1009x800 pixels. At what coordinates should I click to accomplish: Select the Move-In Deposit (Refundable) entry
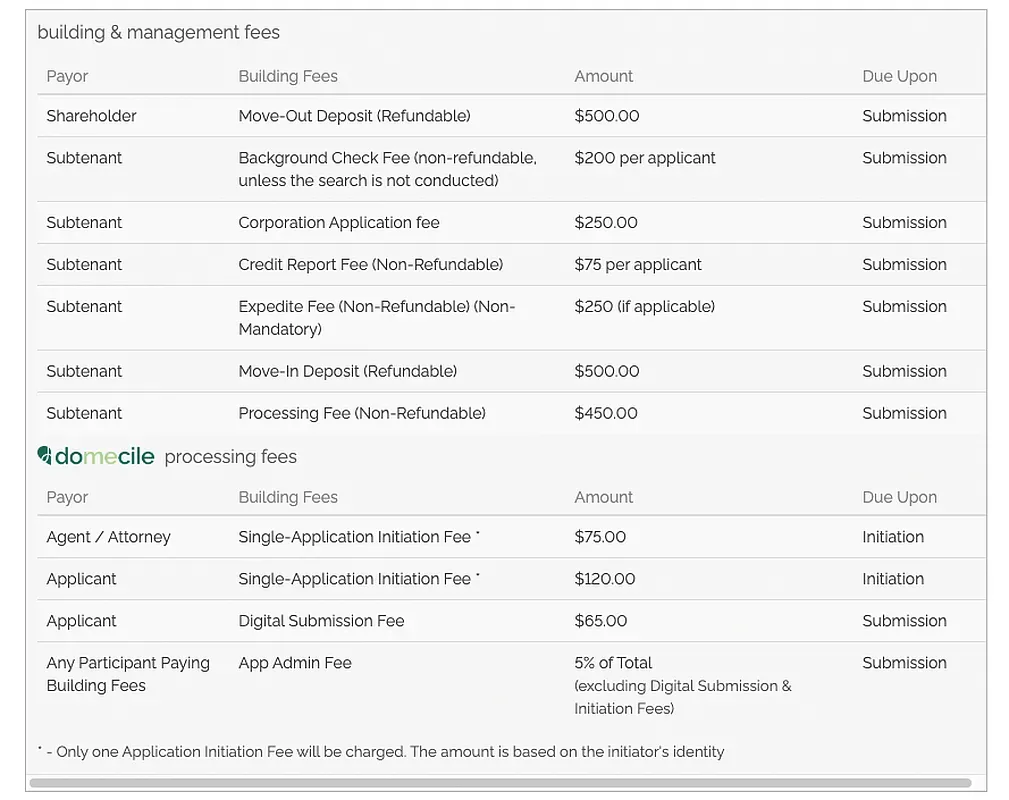point(347,371)
